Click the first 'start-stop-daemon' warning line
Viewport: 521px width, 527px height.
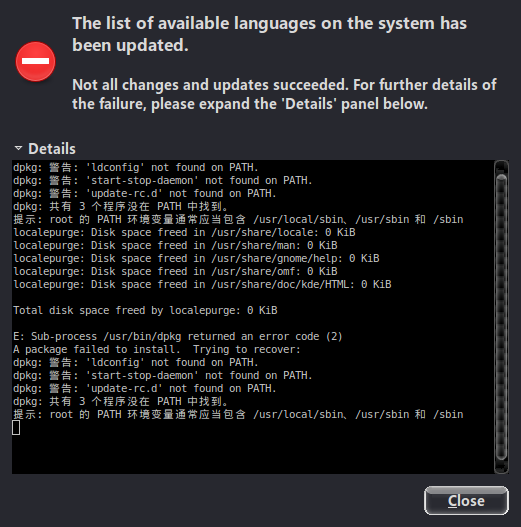[163, 180]
